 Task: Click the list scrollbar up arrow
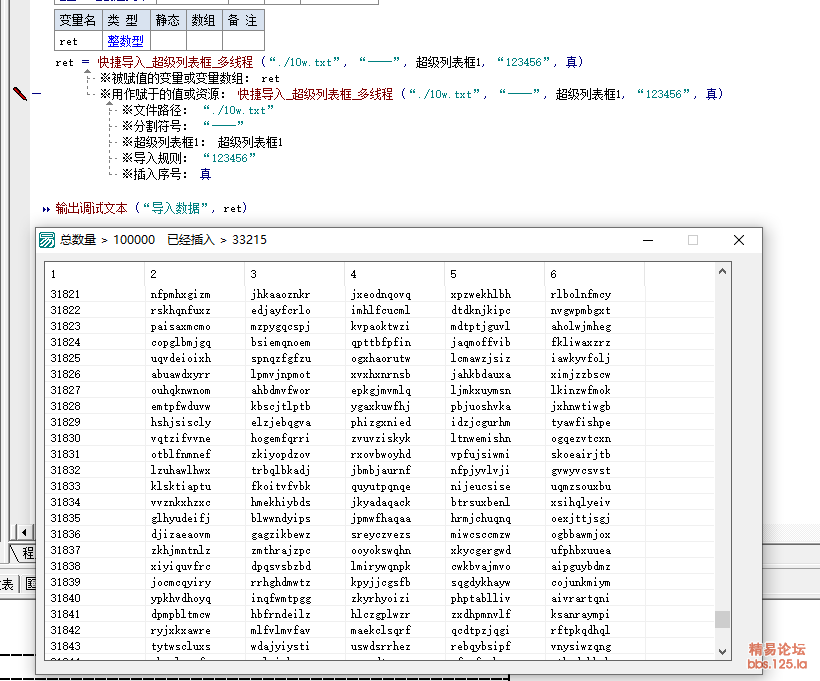pyautogui.click(x=722, y=271)
